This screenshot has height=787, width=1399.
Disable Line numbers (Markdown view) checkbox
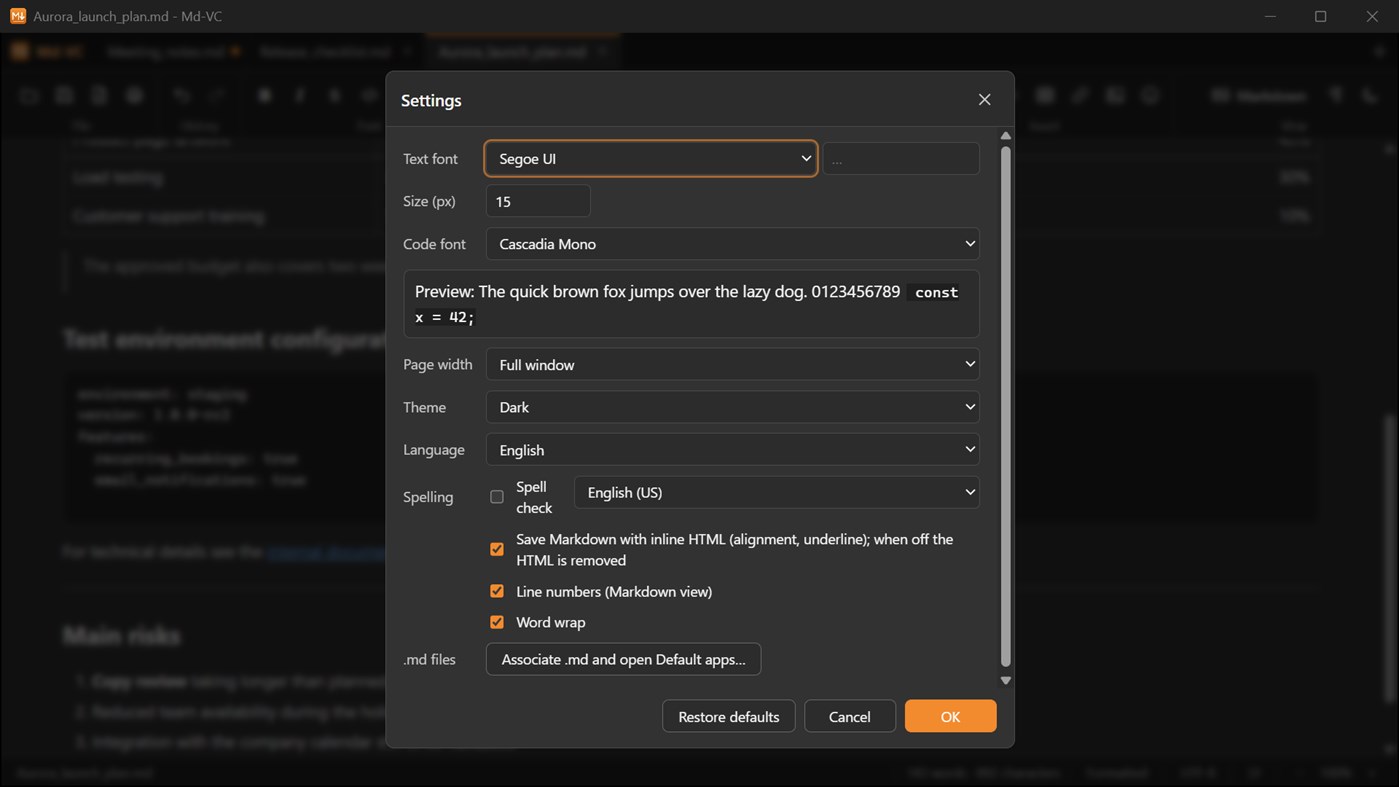point(497,591)
